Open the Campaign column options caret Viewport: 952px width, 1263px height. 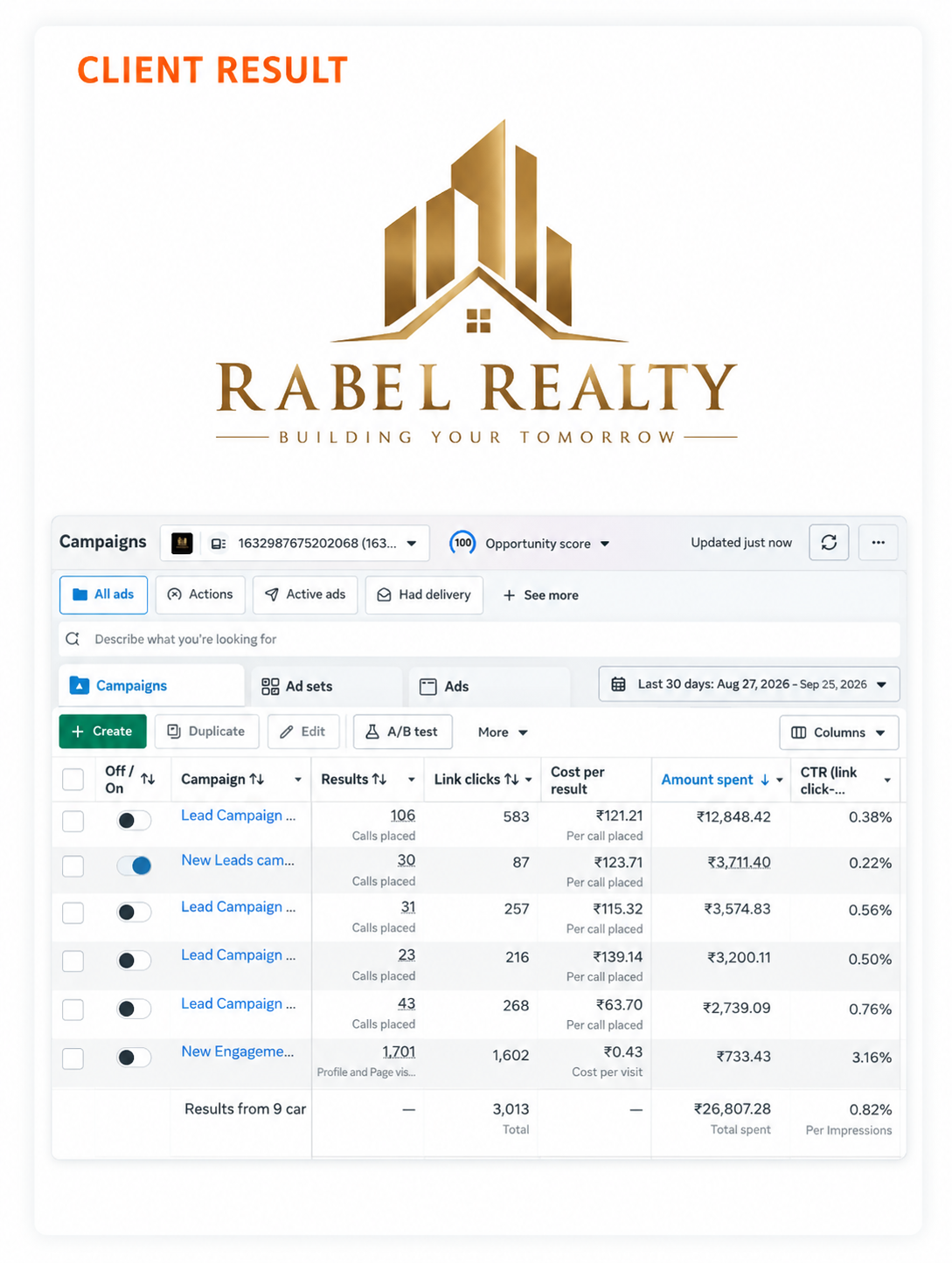pos(297,780)
